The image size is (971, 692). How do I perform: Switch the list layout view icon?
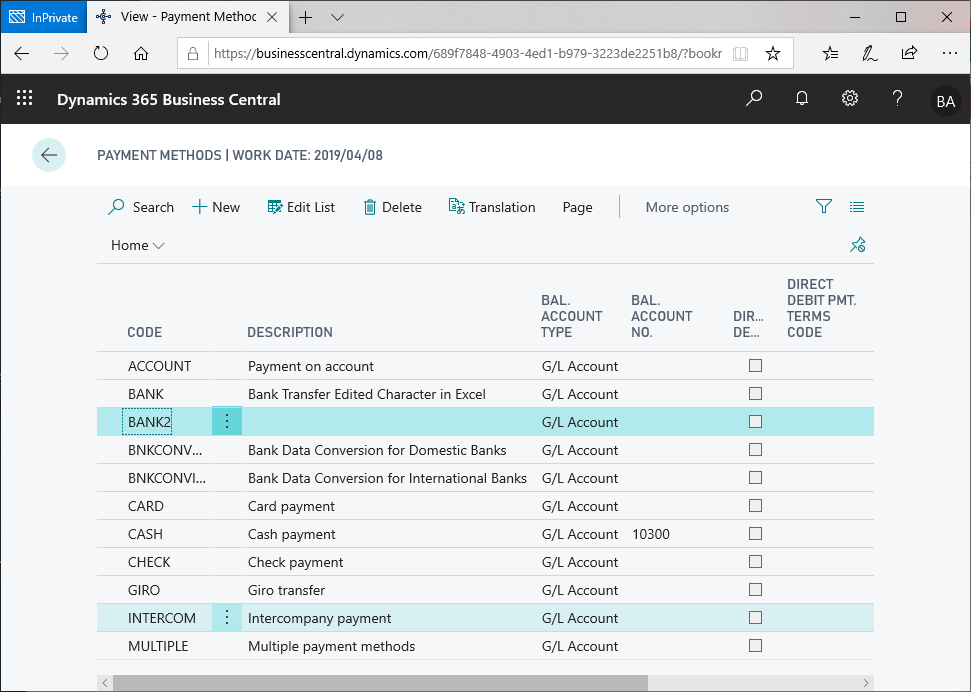click(x=857, y=206)
